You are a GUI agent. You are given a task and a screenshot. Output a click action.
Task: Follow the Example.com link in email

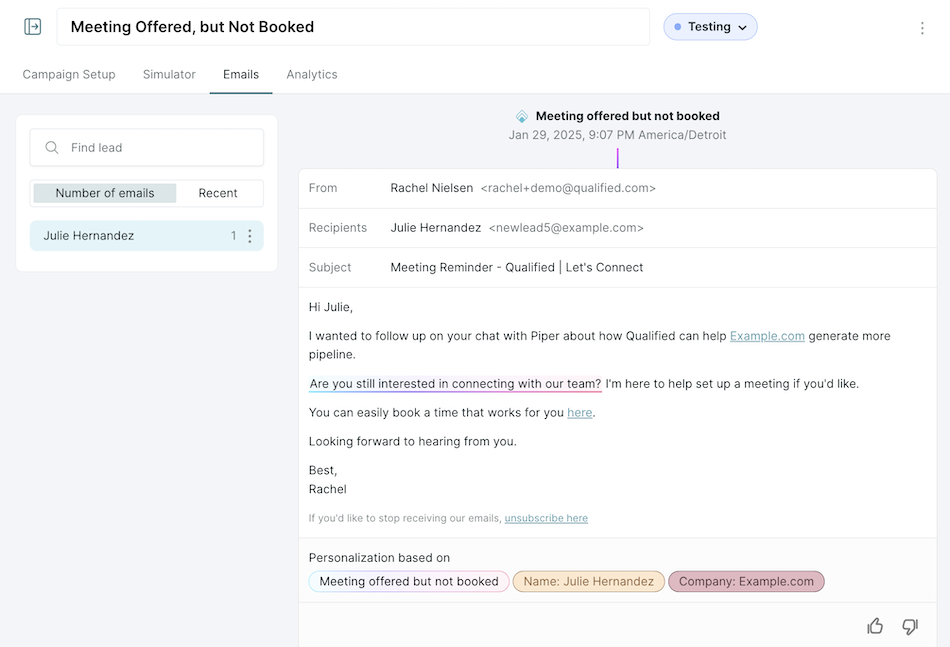click(x=767, y=336)
